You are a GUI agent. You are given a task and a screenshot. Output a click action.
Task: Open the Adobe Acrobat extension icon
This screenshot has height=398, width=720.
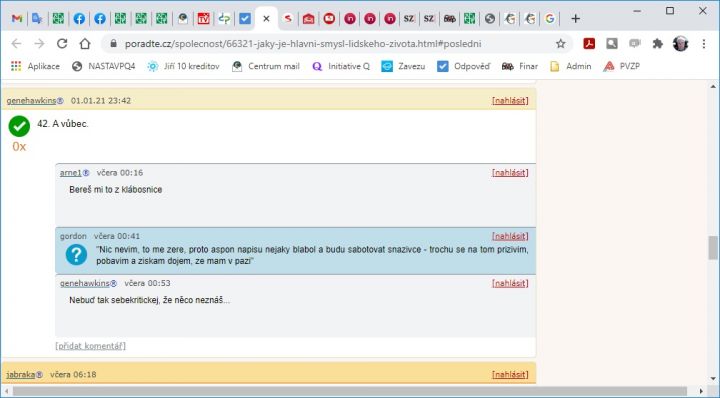click(x=589, y=44)
